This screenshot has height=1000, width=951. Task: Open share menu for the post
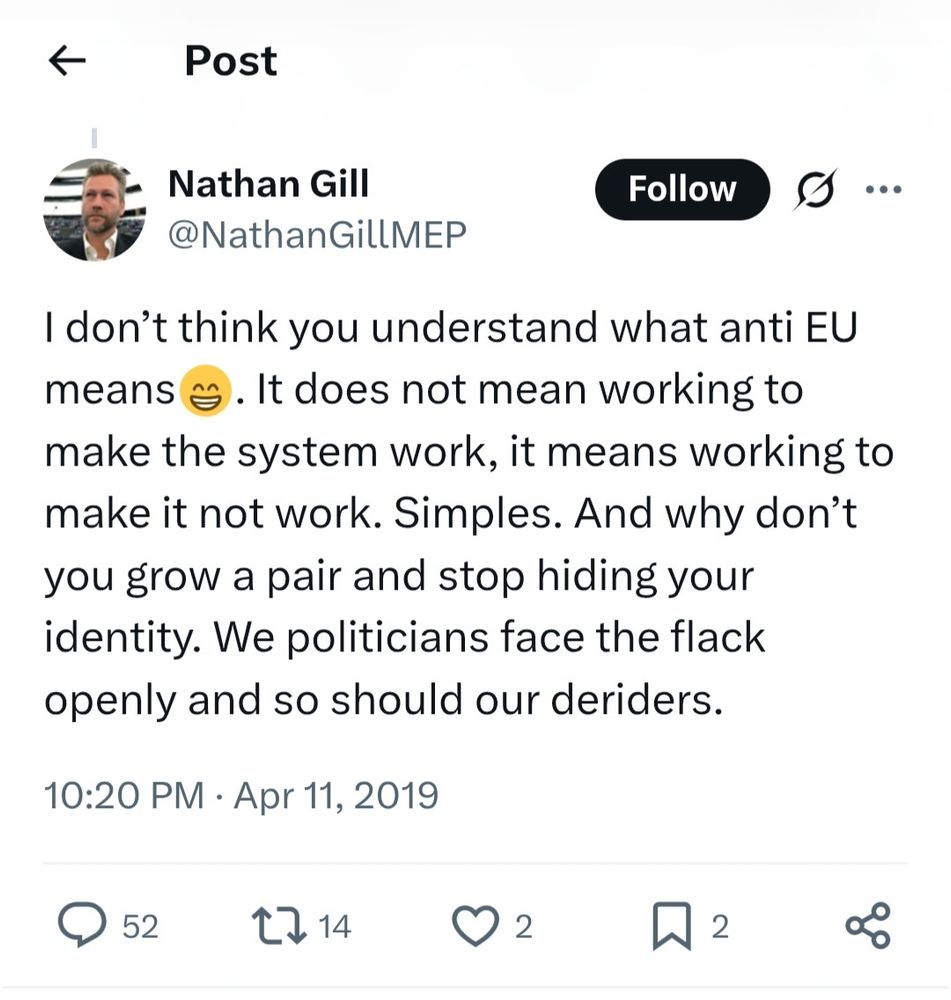tap(871, 926)
